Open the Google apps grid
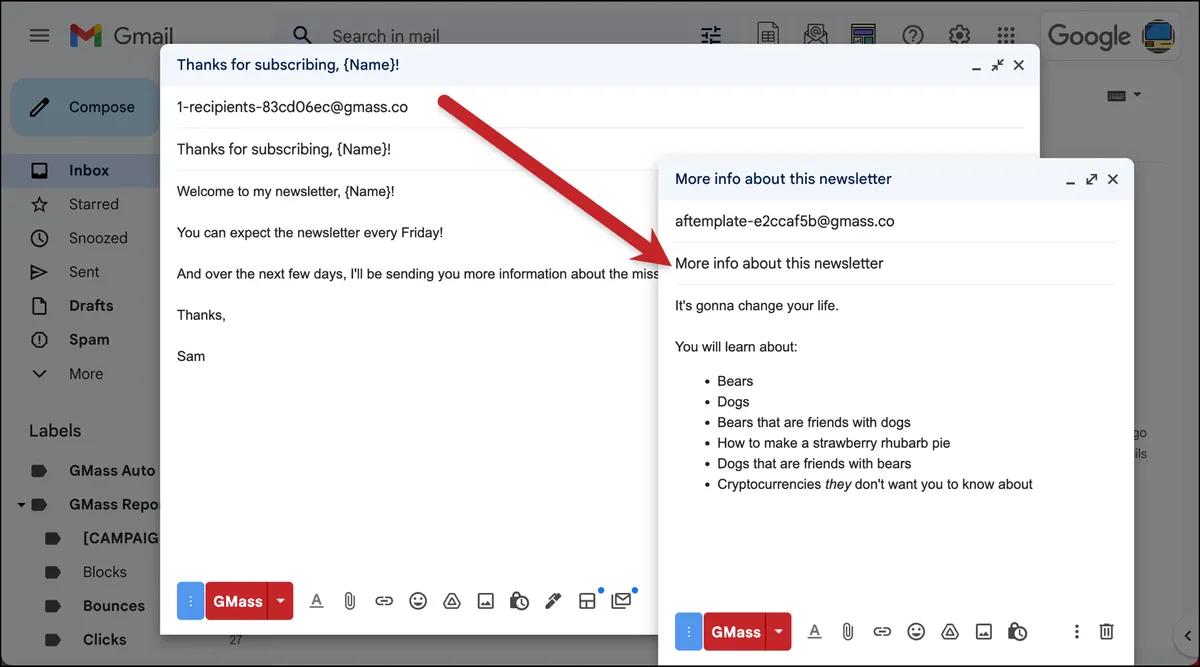Screen dimensions: 1200x667 [x=1006, y=36]
